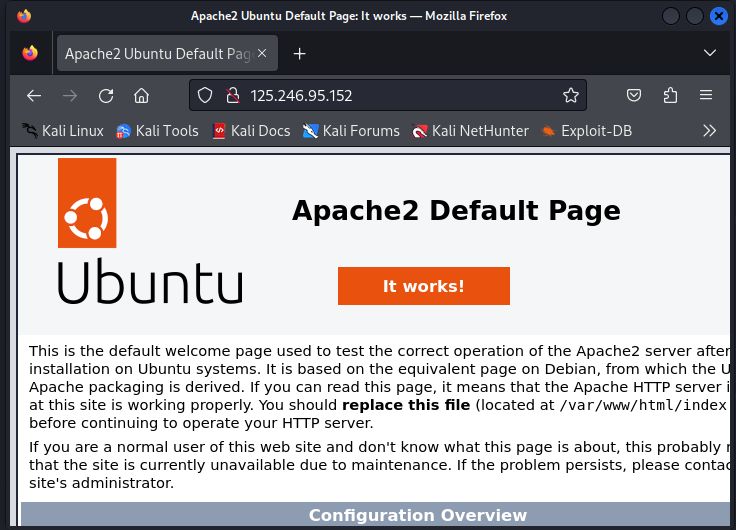Open the Kali Tools bookmark
Screen dimensions: 736x530
(157, 131)
